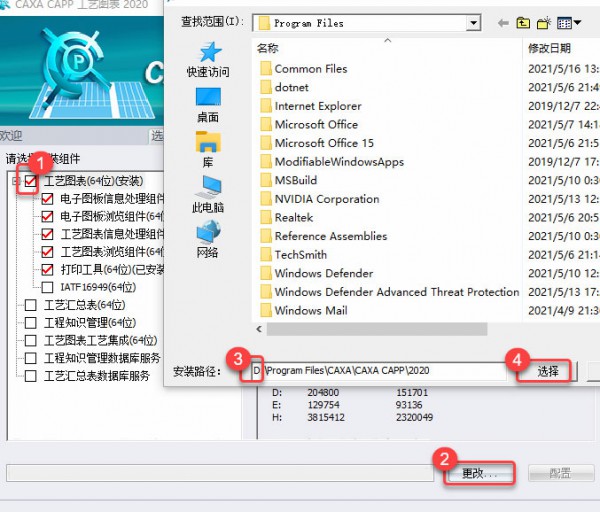This screenshot has height=512, width=600.
Task: Toggle 工艺图表(64位)(安装) checkbox
Action: 31,181
